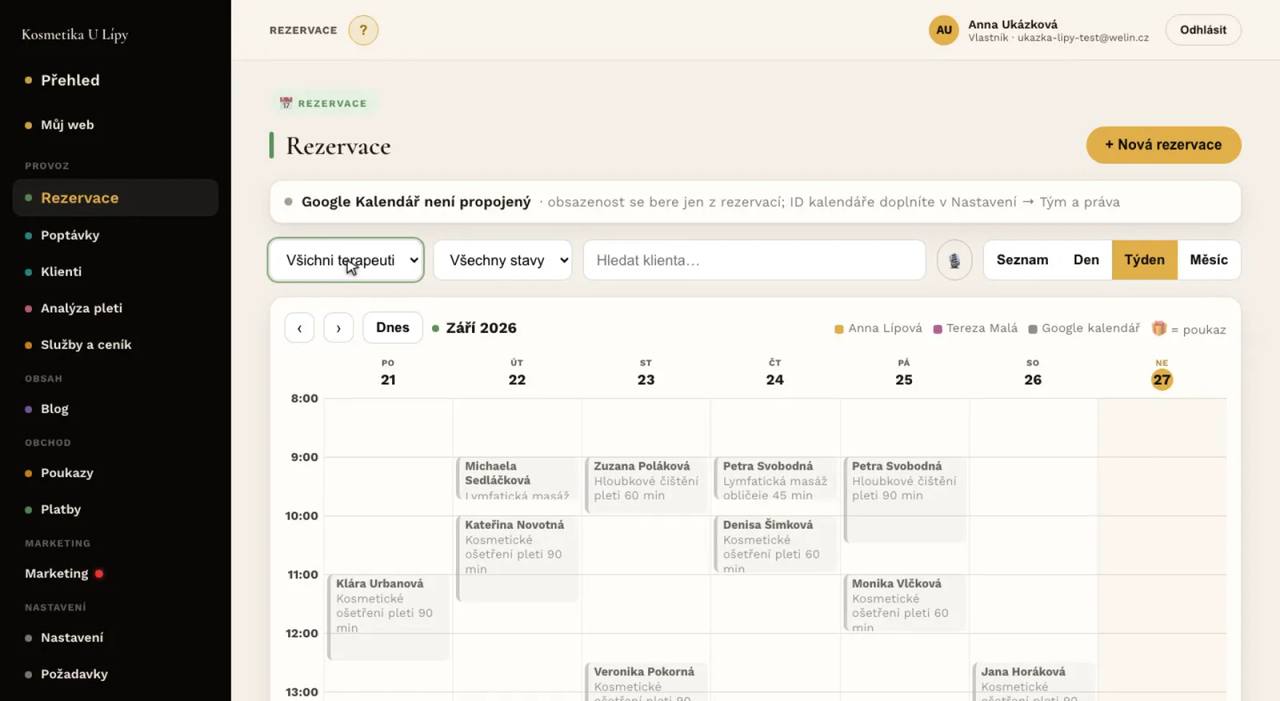Click the red Marketing notification dot
1280x701 pixels.
pyautogui.click(x=99, y=574)
